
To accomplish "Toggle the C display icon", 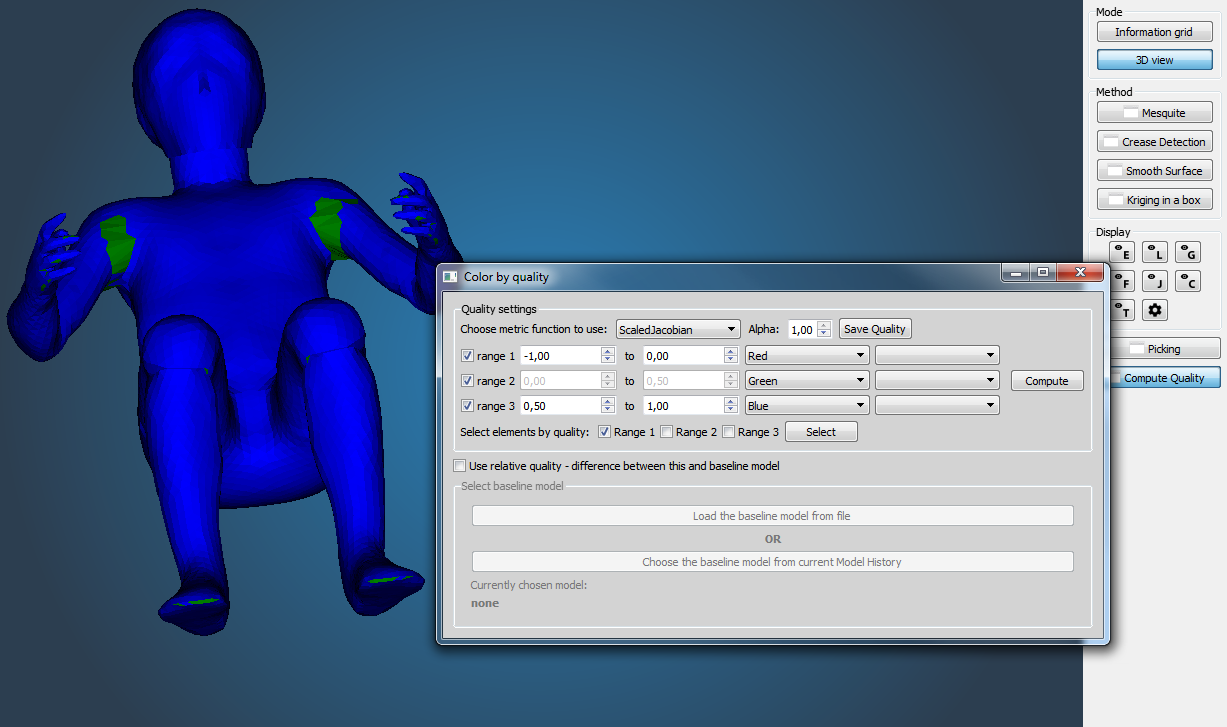I will point(1188,281).
